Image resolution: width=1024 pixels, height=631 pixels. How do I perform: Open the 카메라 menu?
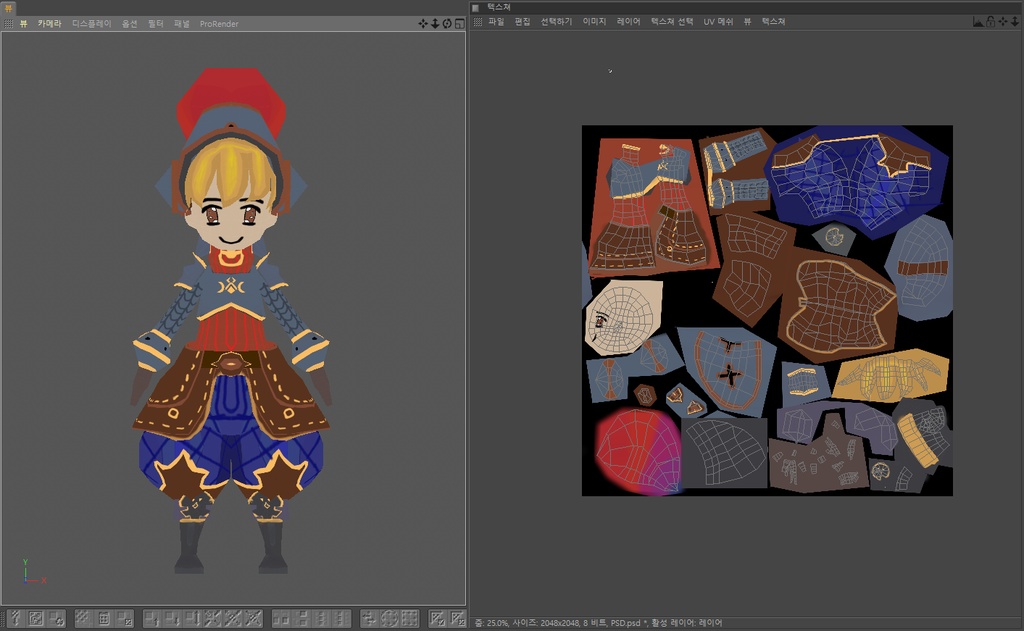tap(49, 24)
